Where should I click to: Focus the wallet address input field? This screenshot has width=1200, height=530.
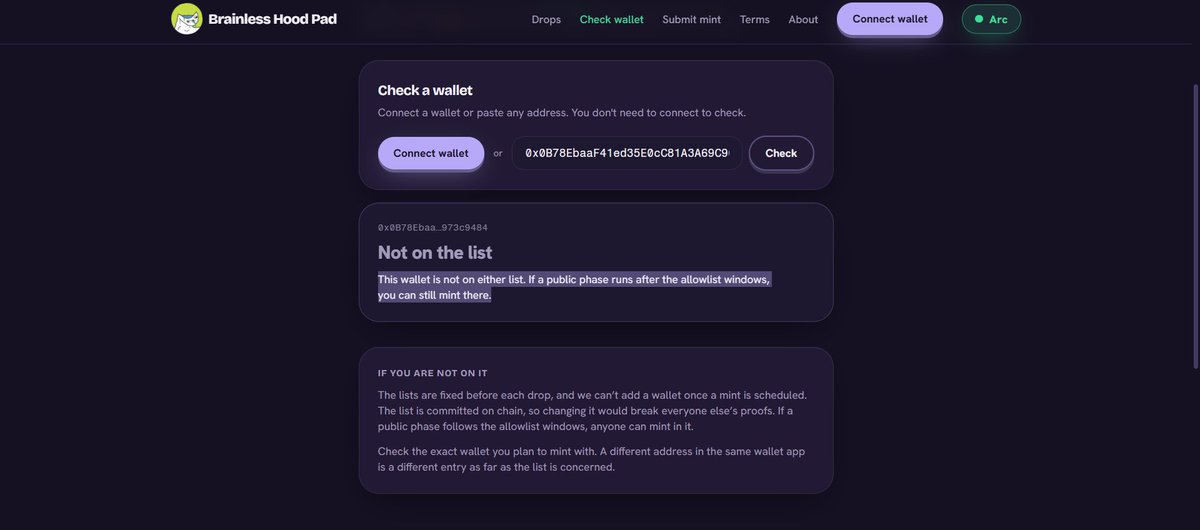pyautogui.click(x=627, y=153)
